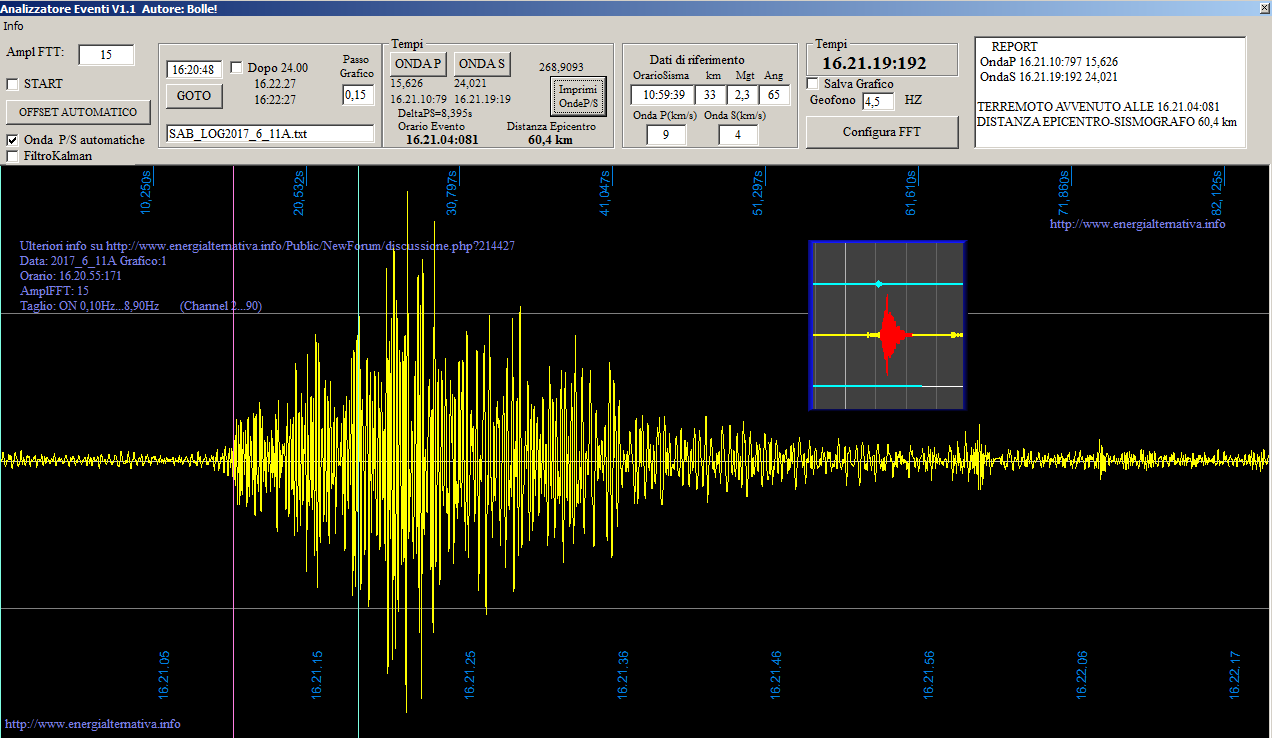Screen dimensions: 1272x738
Task: Click the 16:20:48 time input field
Action: (194, 70)
